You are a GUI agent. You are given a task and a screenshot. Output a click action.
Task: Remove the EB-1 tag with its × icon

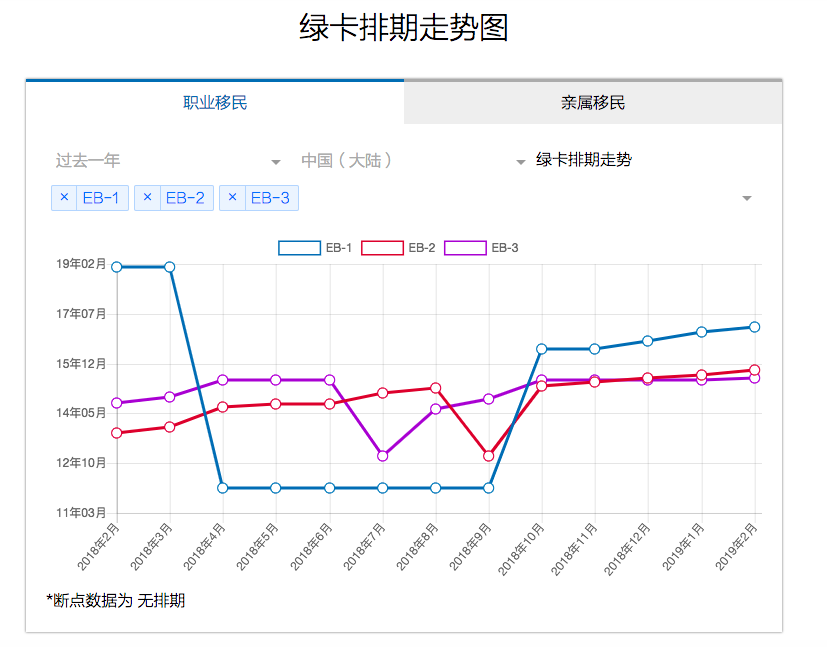click(64, 198)
